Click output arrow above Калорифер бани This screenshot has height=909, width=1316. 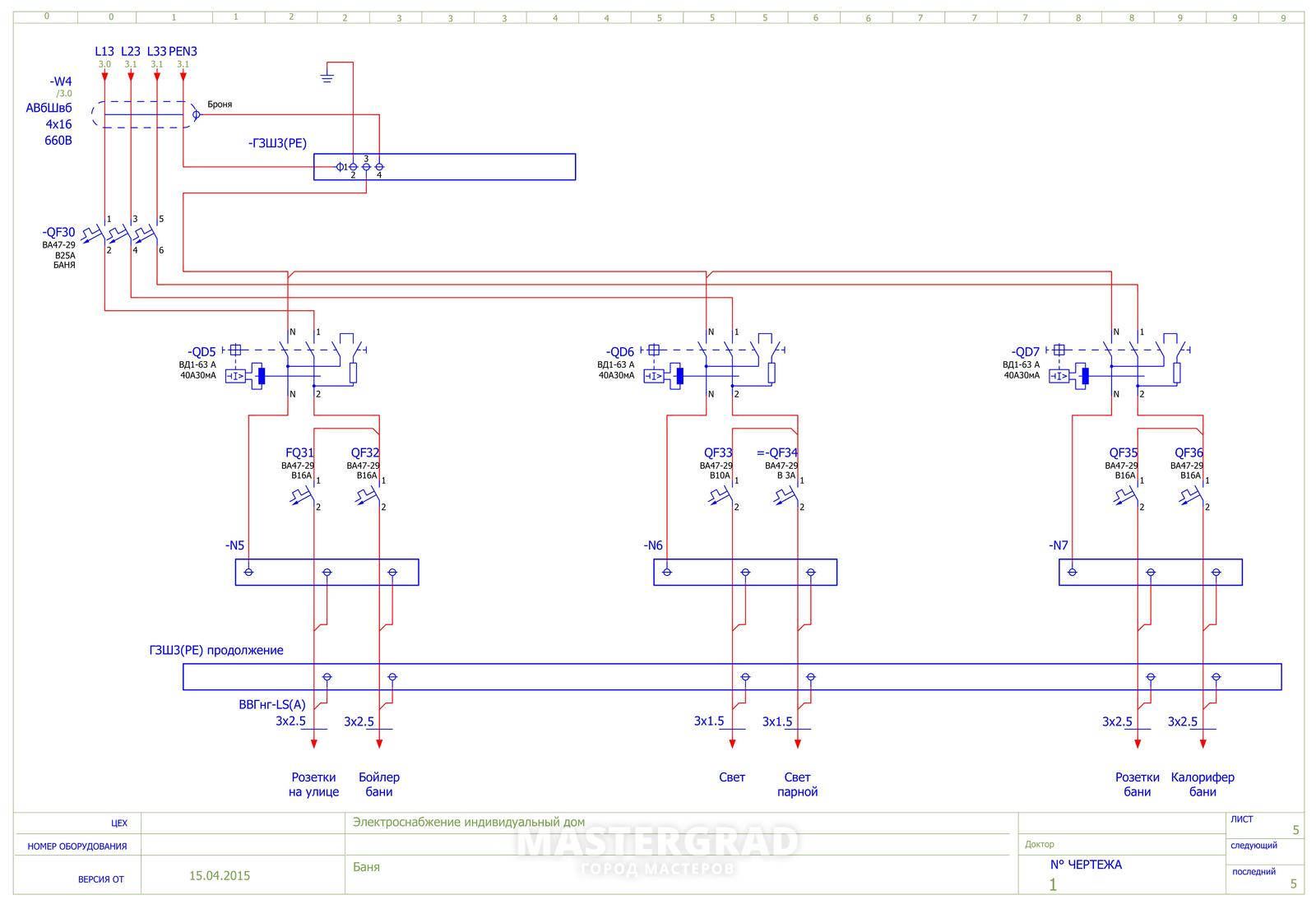[1203, 743]
